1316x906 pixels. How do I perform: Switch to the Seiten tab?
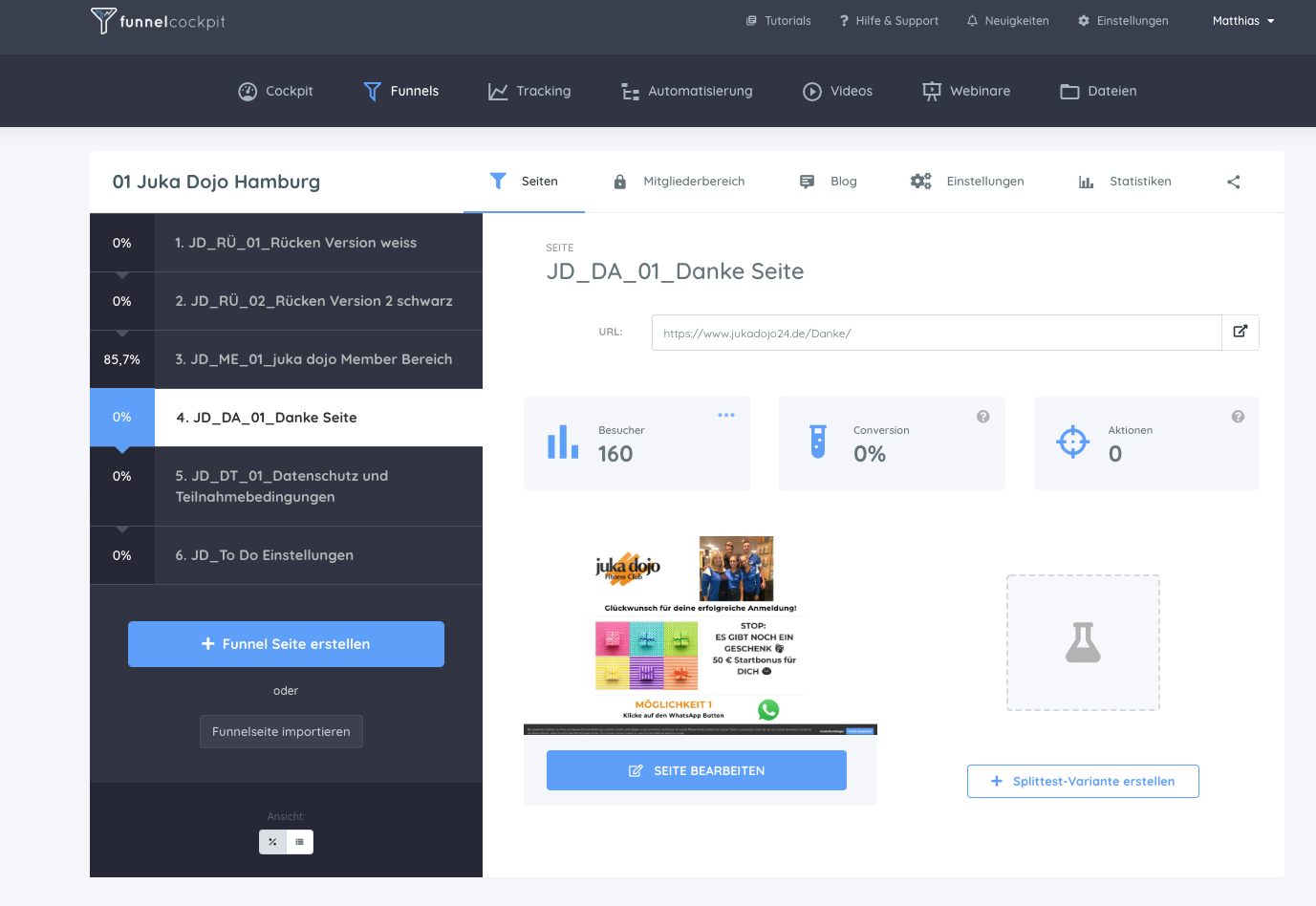(524, 182)
